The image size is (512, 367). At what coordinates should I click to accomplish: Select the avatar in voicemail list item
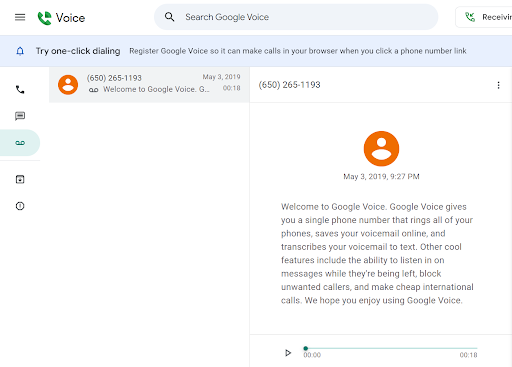click(68, 85)
